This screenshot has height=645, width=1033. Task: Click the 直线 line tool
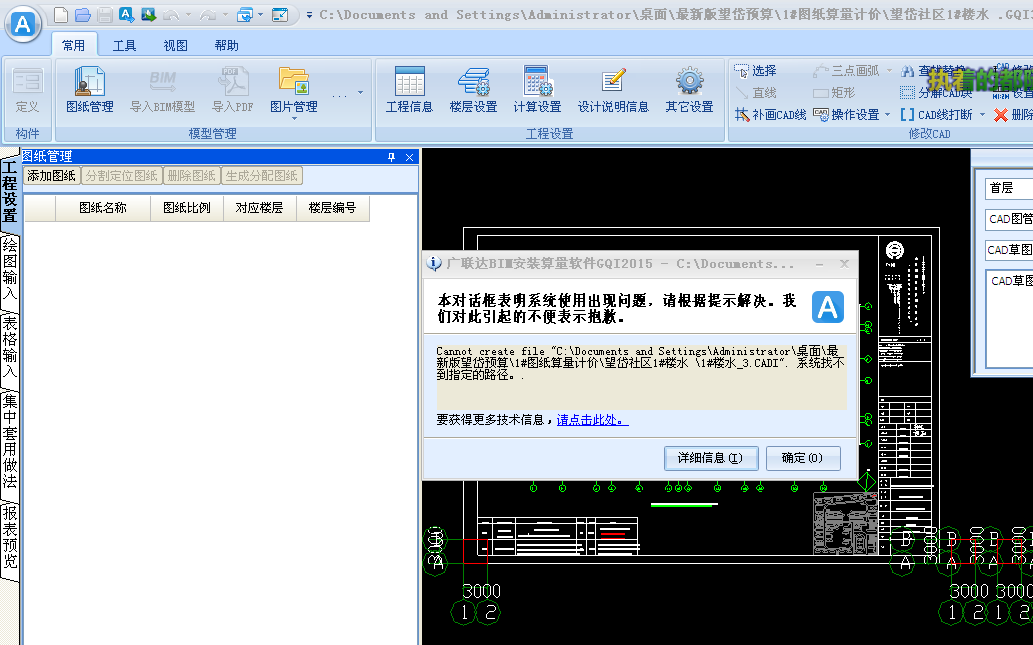click(x=756, y=93)
